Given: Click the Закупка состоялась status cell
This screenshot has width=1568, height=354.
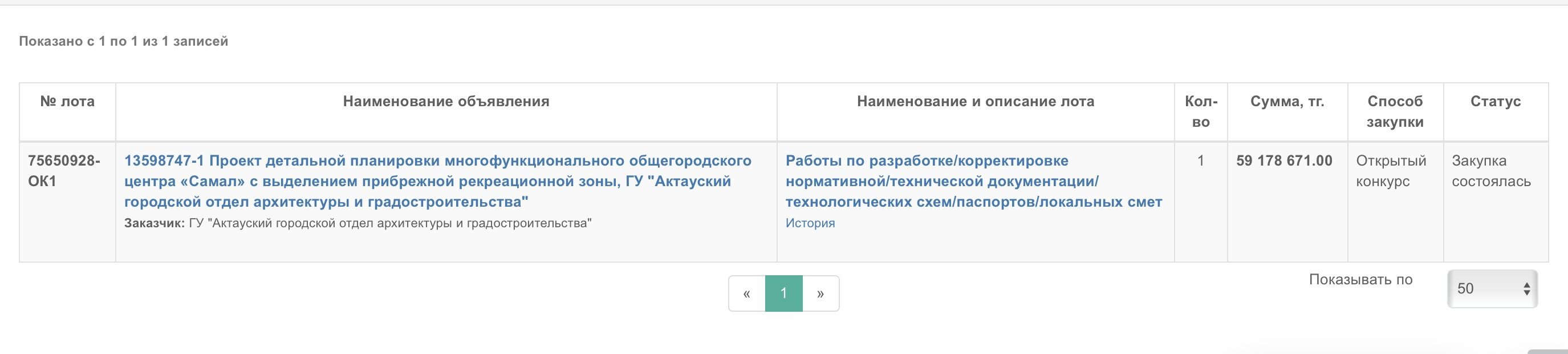Looking at the screenshot, I should pyautogui.click(x=1490, y=171).
